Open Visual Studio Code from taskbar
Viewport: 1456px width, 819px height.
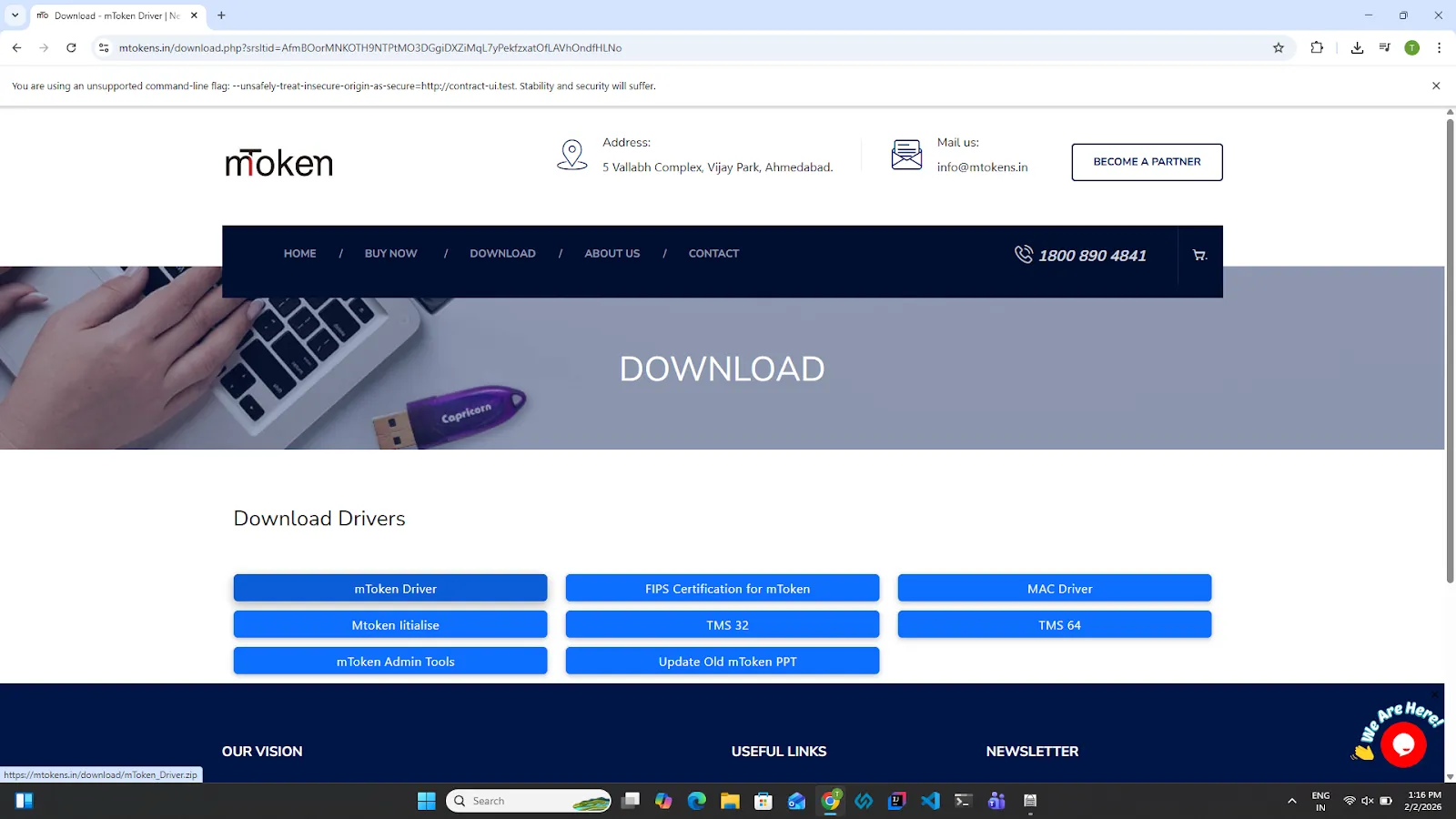coord(930,801)
